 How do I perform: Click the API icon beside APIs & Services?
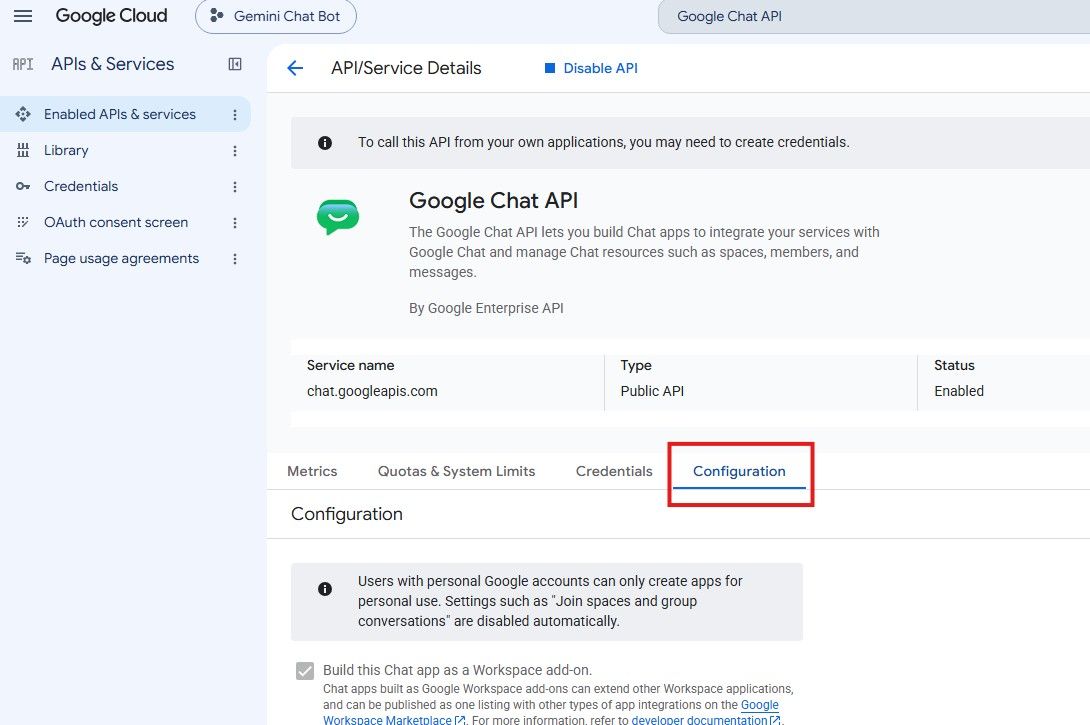pos(23,65)
